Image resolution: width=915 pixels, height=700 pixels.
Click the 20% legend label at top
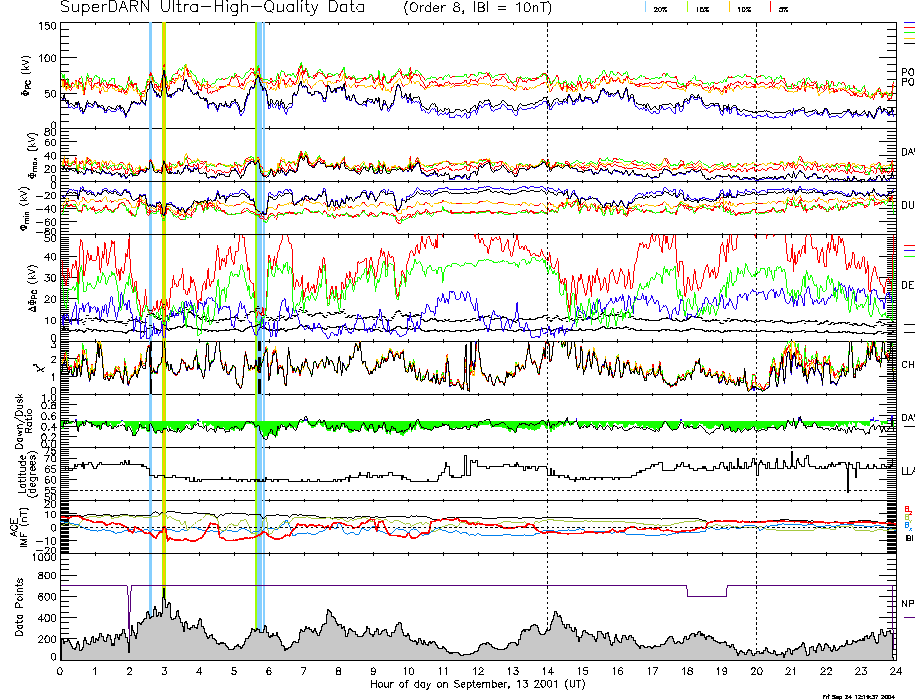[661, 8]
